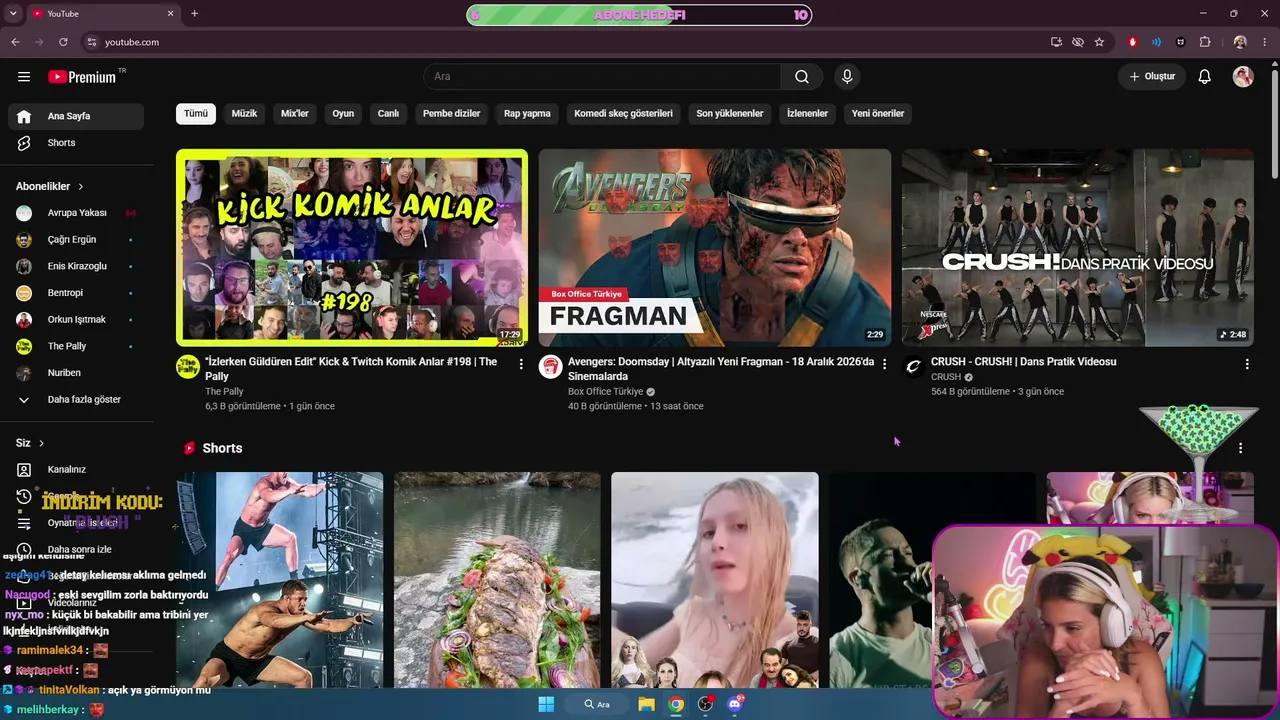Open the Orkun Işıtmak subscription

pos(76,320)
